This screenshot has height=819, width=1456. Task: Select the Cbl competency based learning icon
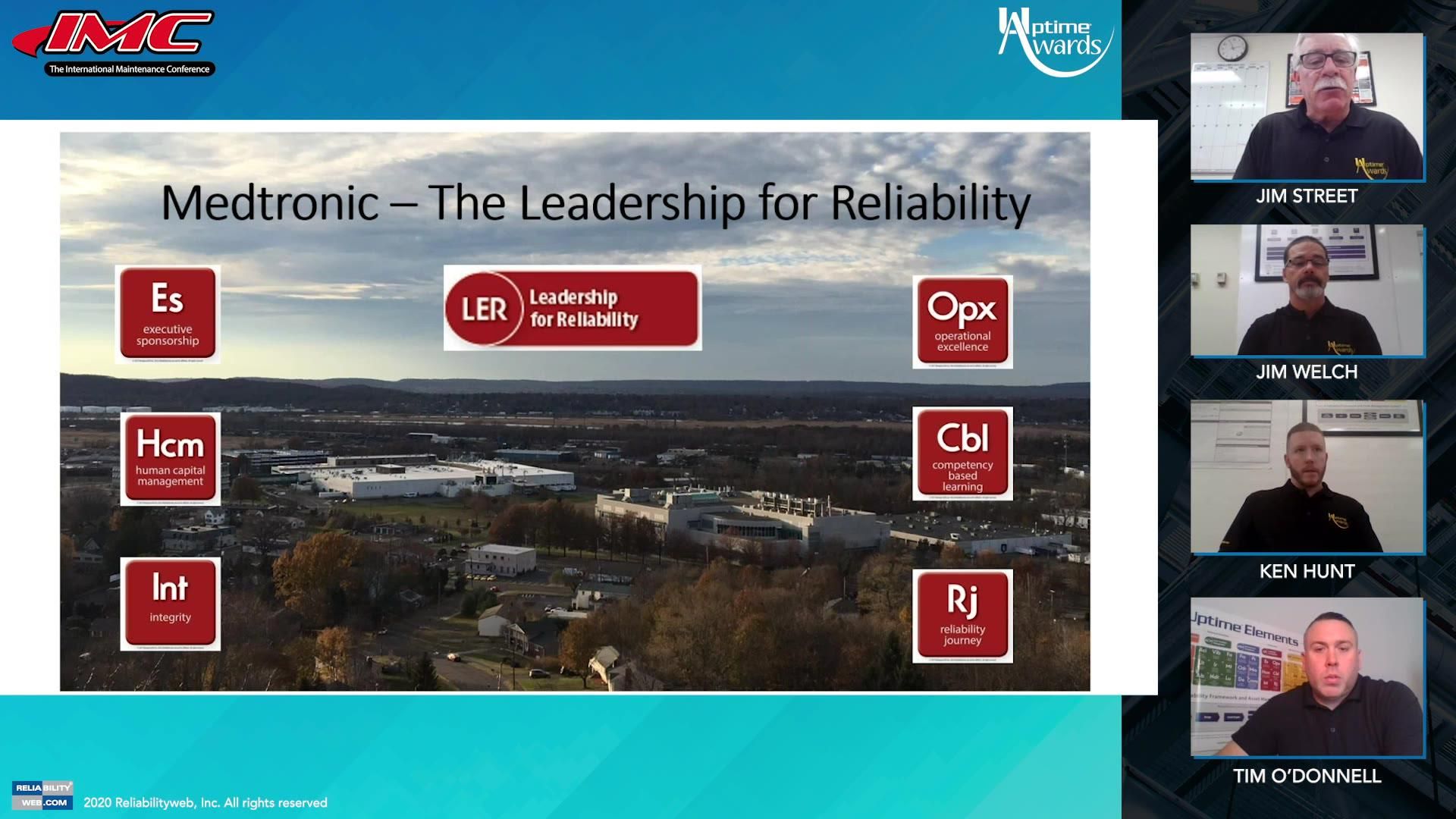point(963,453)
